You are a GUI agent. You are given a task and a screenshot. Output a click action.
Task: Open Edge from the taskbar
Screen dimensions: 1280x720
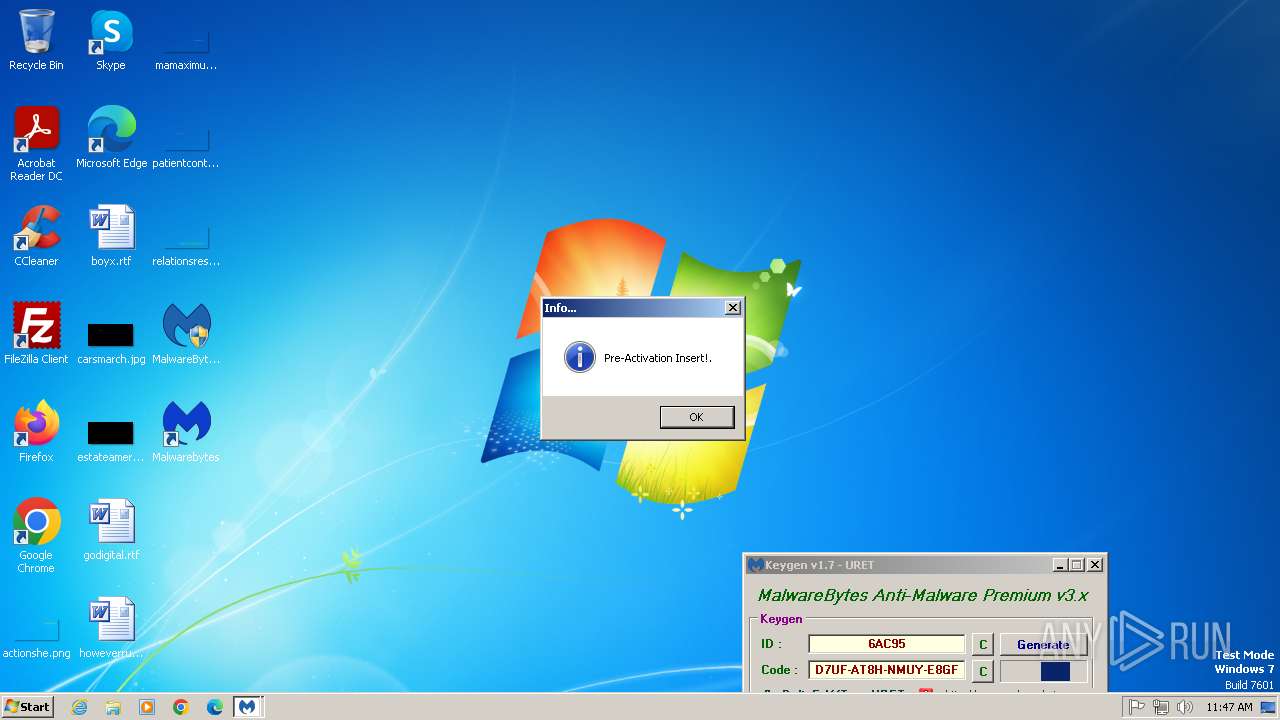pyautogui.click(x=215, y=707)
